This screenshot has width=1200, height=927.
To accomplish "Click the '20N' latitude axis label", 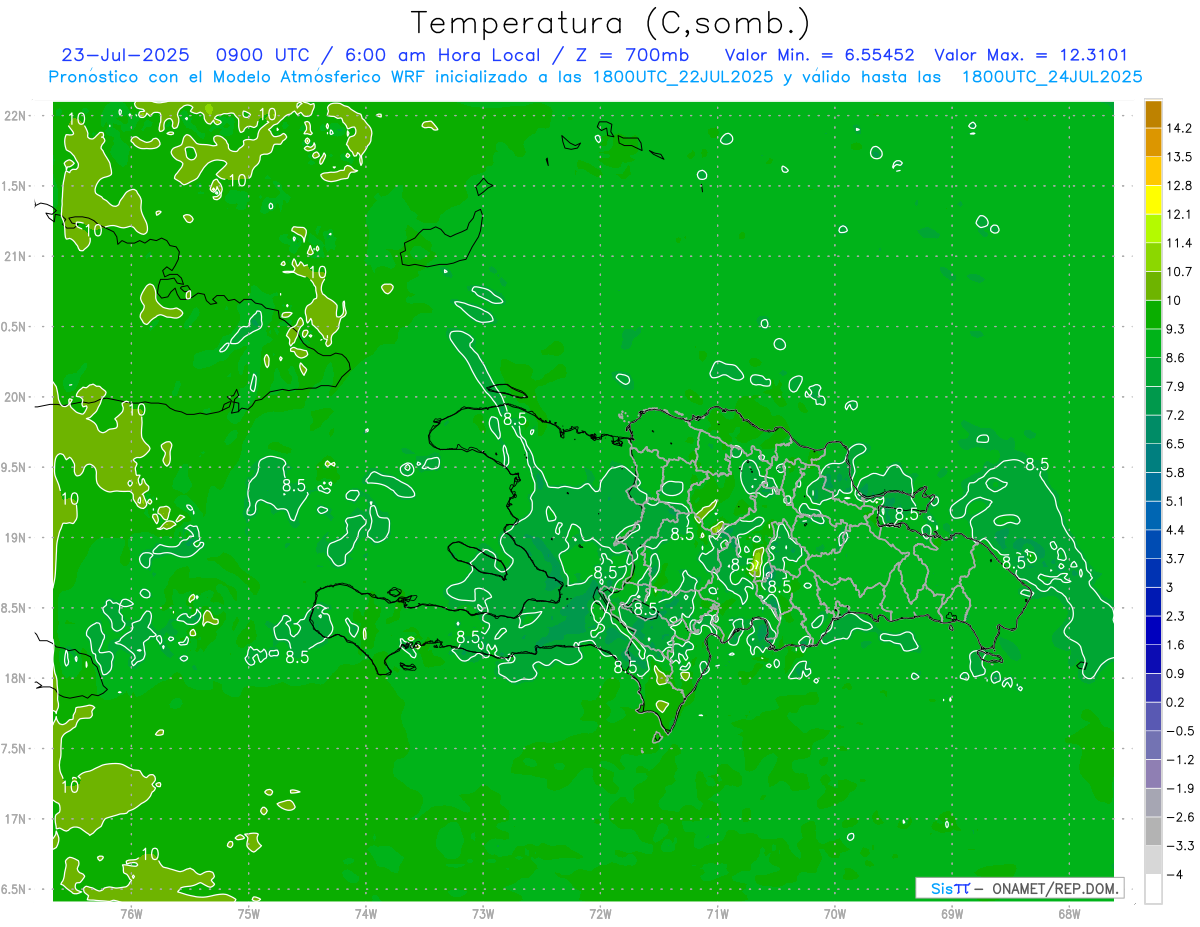I will click(16, 397).
